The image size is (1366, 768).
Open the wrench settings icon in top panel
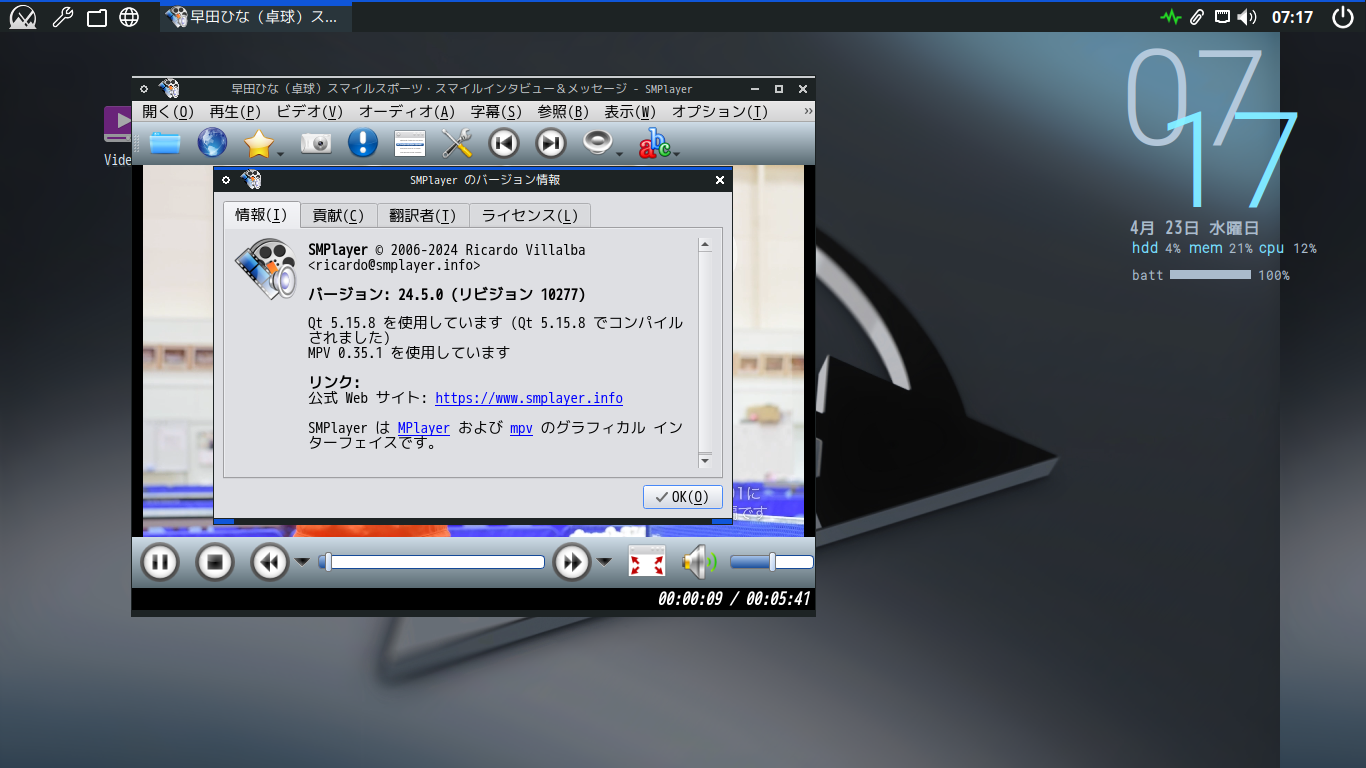[x=62, y=17]
